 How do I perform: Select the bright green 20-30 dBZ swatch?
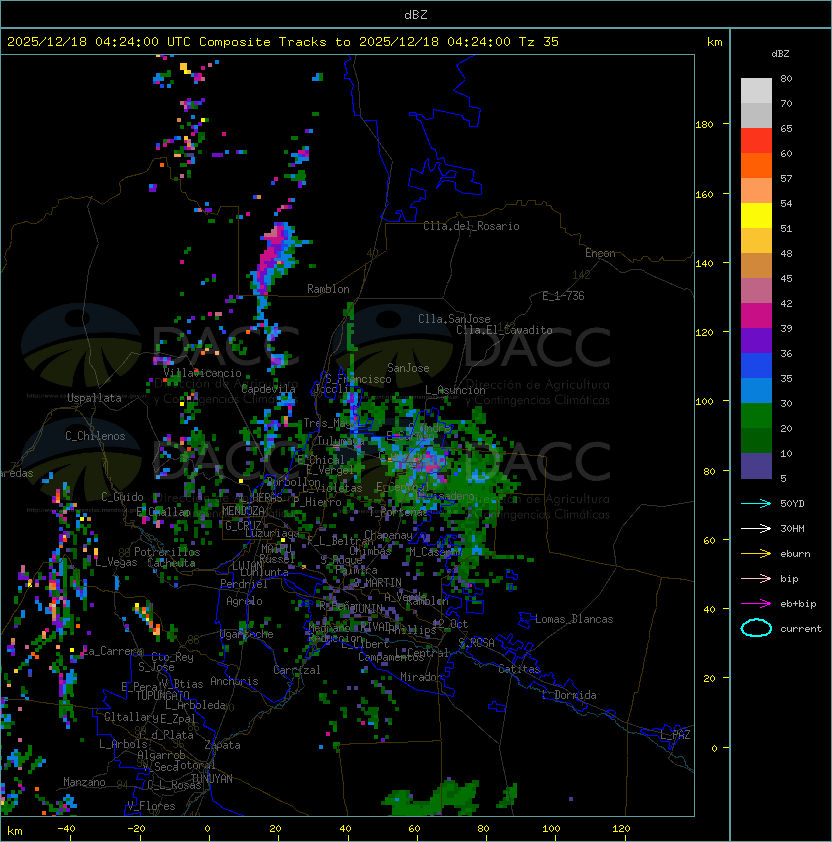[756, 416]
